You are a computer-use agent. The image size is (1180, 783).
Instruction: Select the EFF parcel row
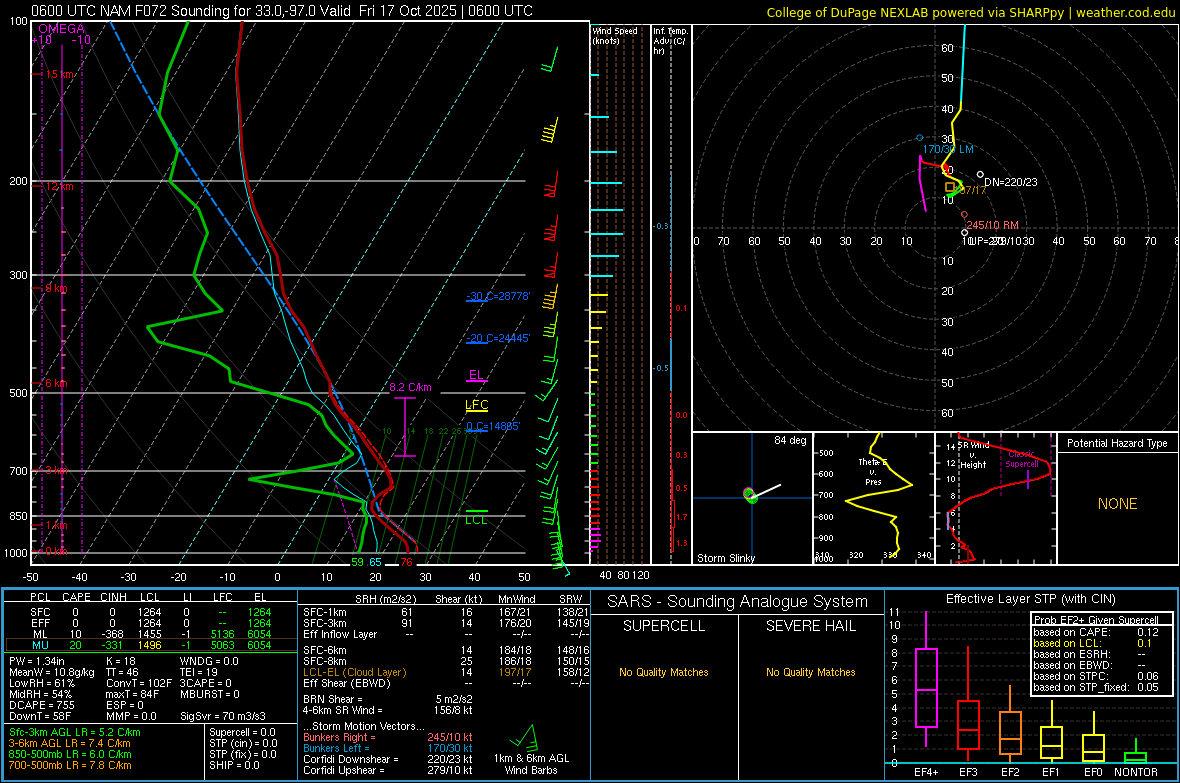tap(151, 623)
